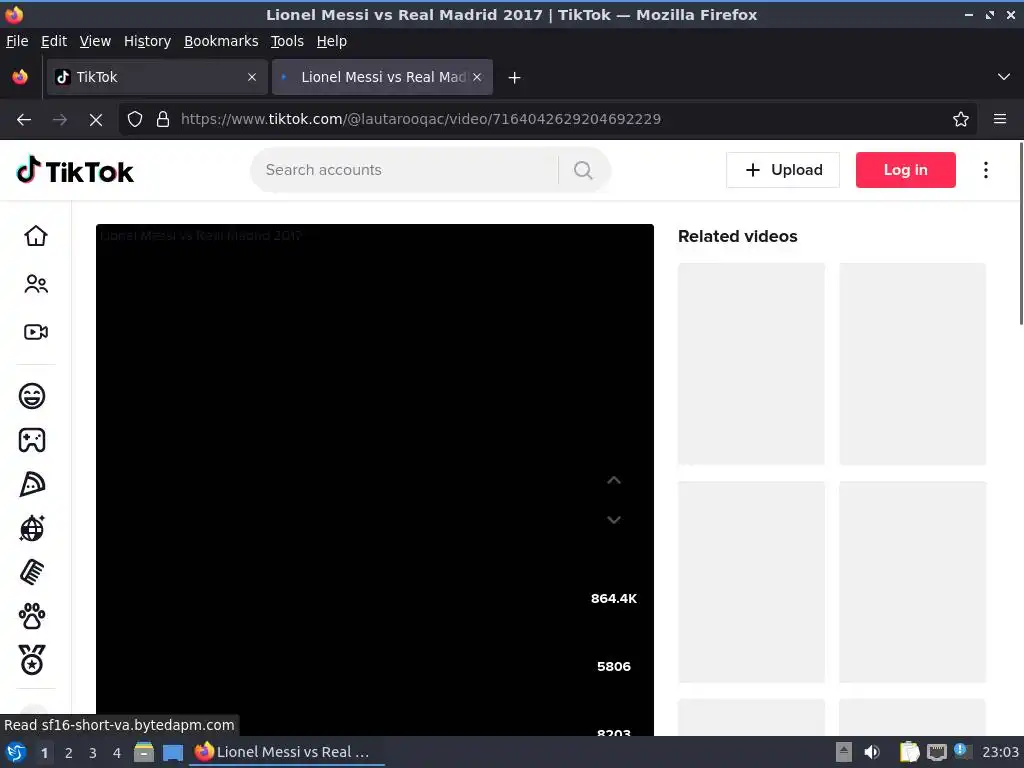The height and width of the screenshot is (768, 1024).
Task: Stop page loading with X button
Action: [x=96, y=120]
